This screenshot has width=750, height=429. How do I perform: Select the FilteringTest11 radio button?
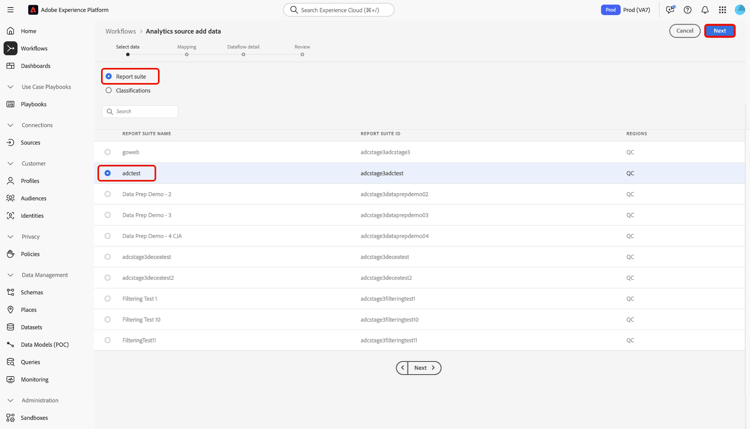[x=108, y=340]
